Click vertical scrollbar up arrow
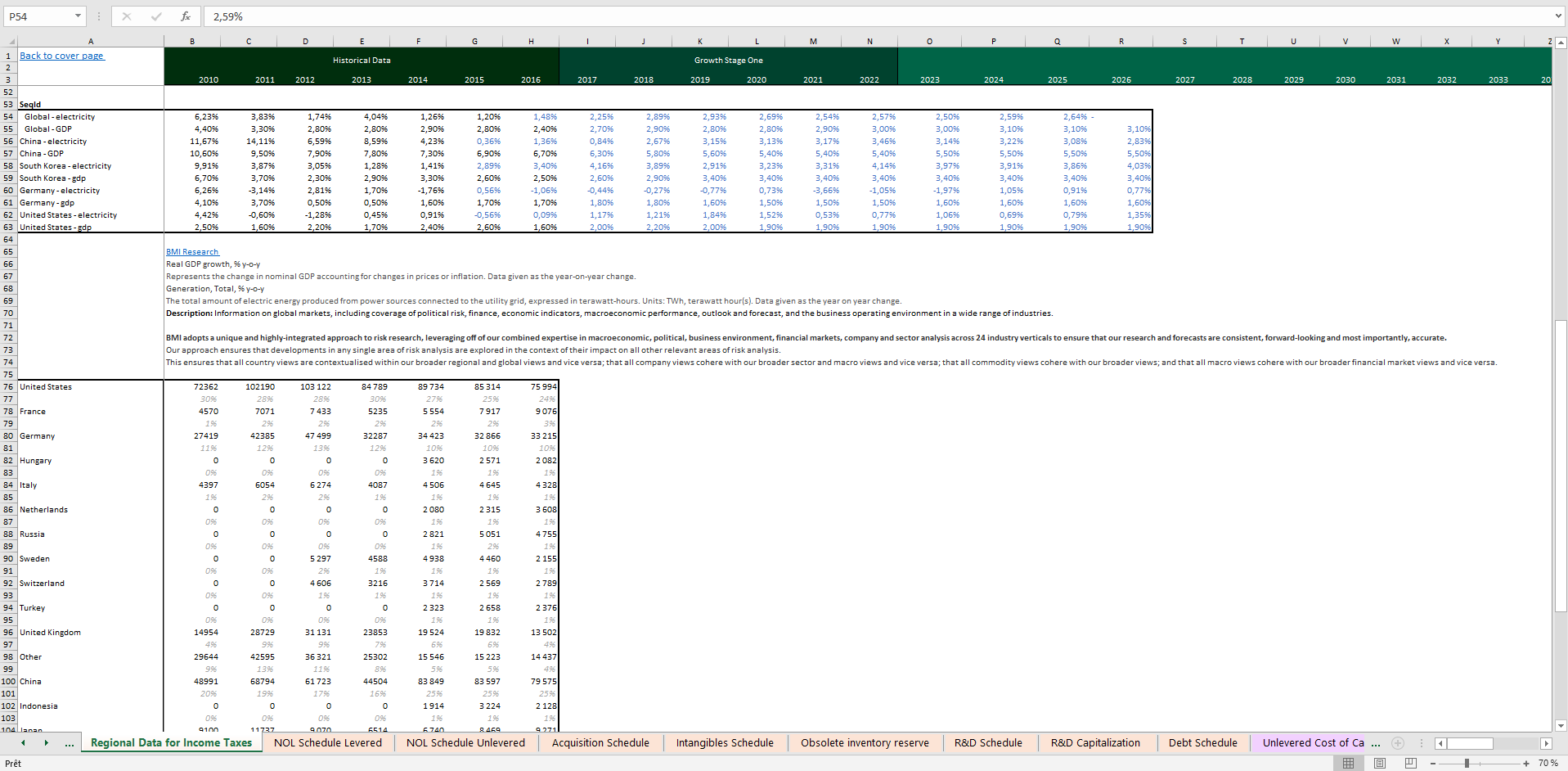This screenshot has height=771, width=1568. click(x=1561, y=43)
